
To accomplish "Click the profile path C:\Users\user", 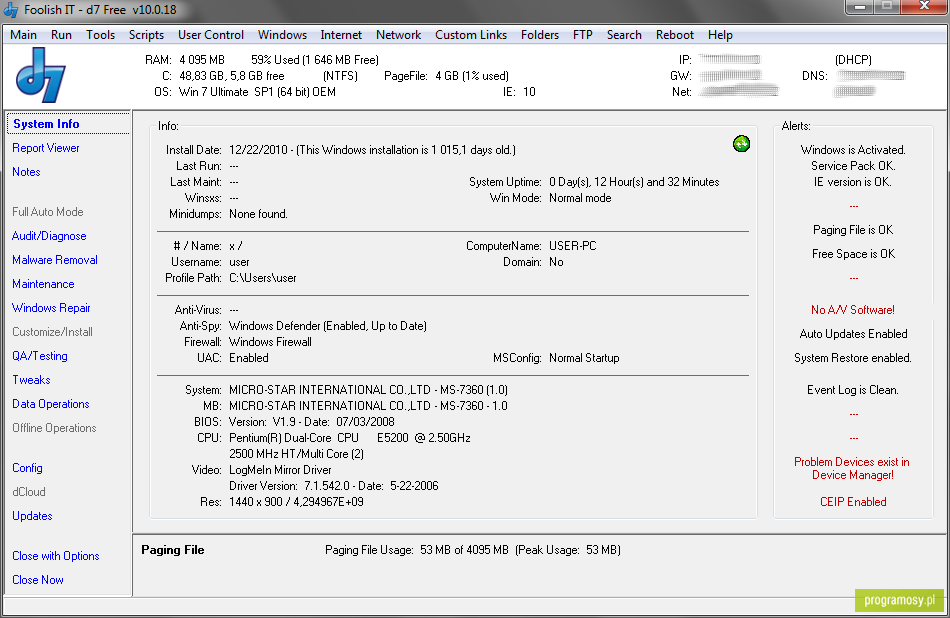I will point(262,278).
